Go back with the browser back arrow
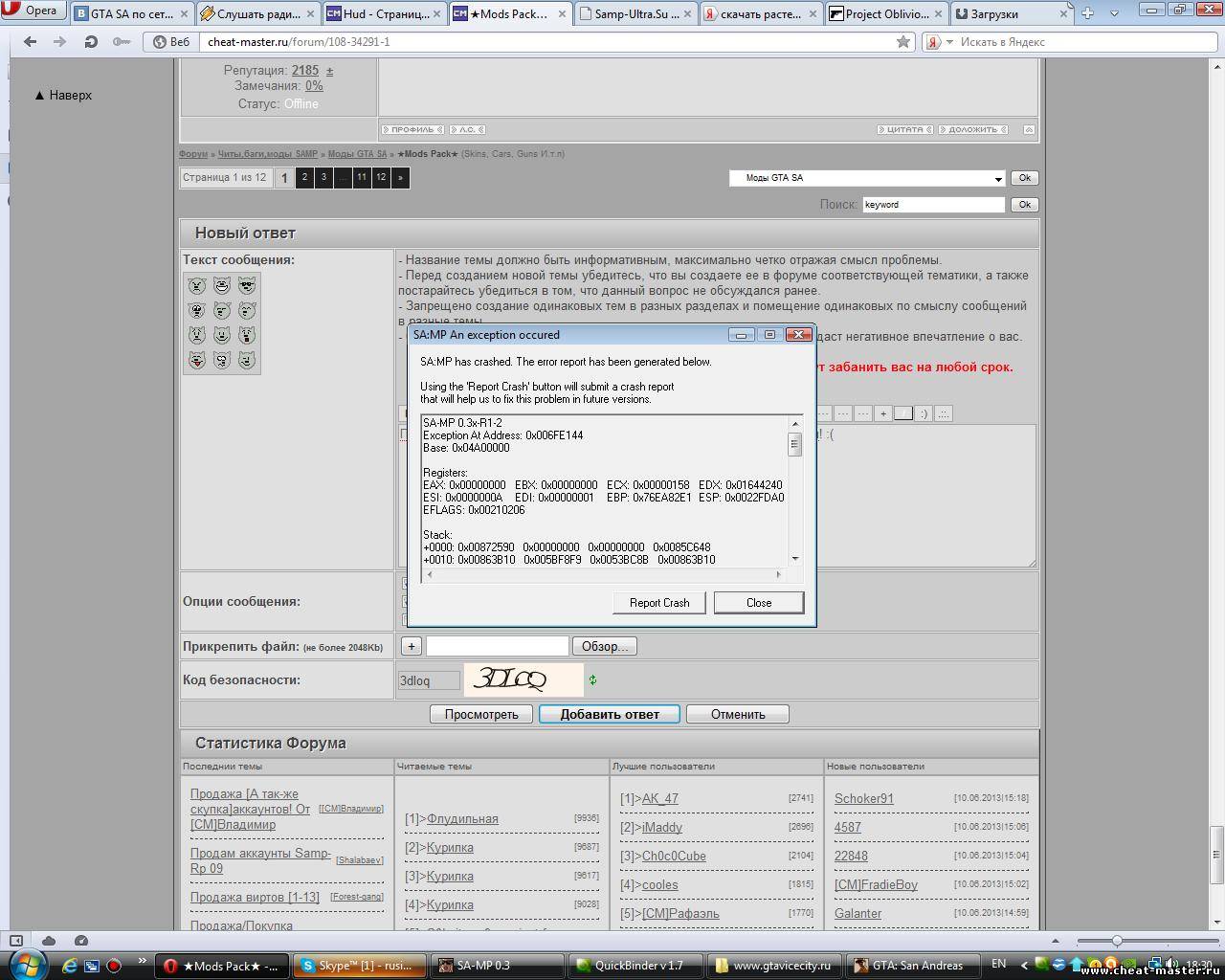Screen dimensions: 1225x980 [x=30, y=42]
